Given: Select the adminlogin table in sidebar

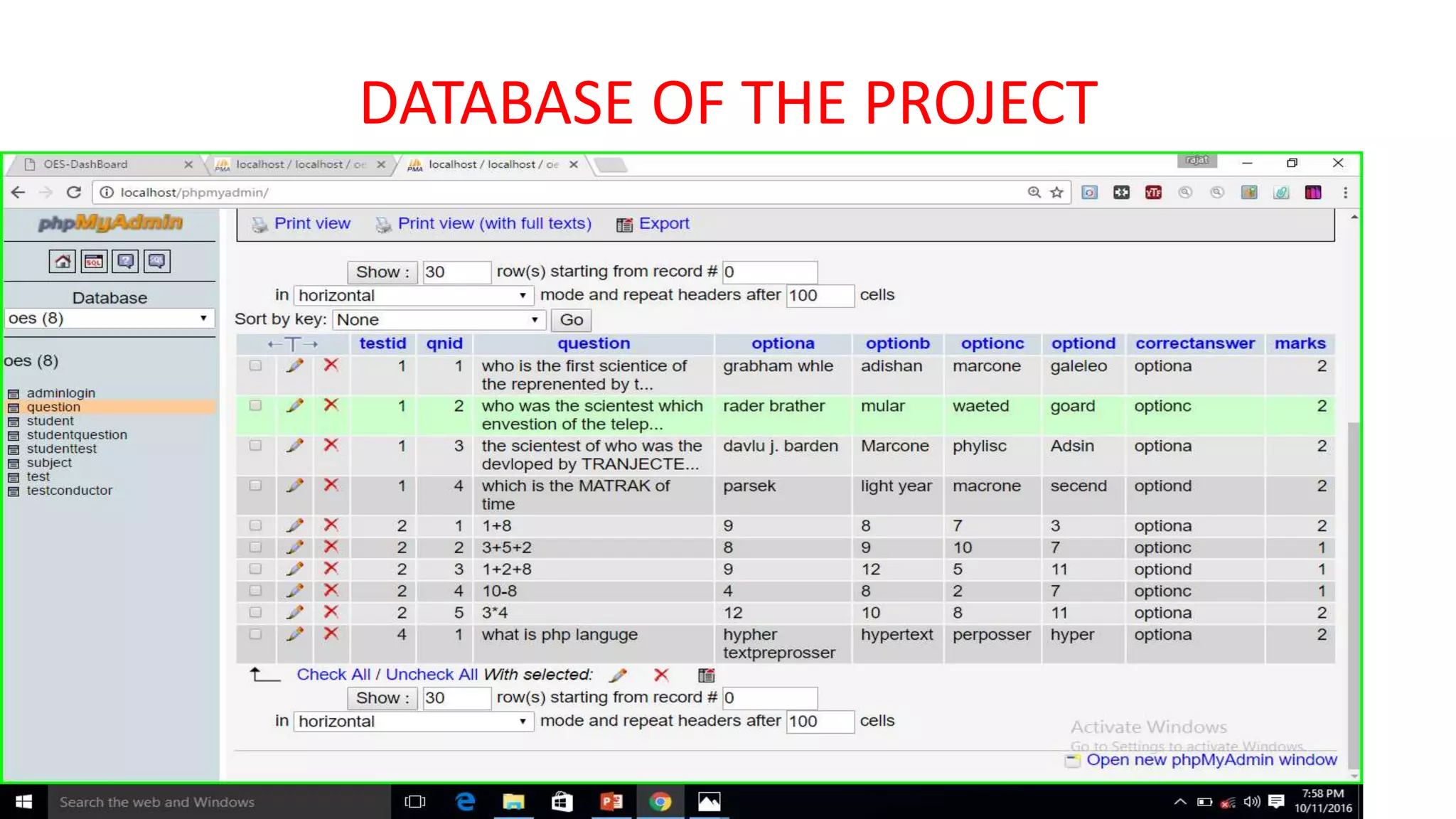Looking at the screenshot, I should (x=61, y=393).
